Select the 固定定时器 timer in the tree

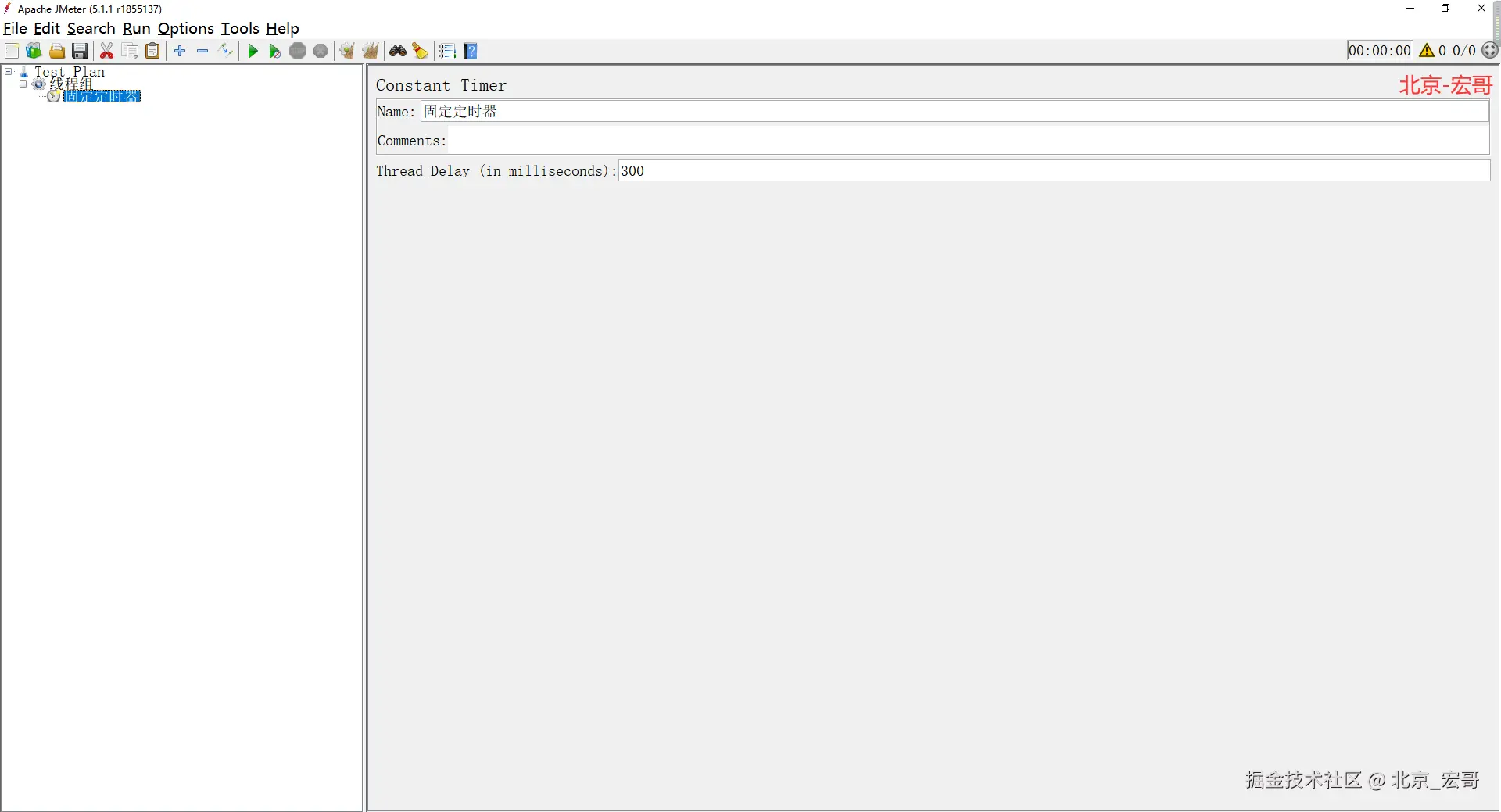[102, 96]
